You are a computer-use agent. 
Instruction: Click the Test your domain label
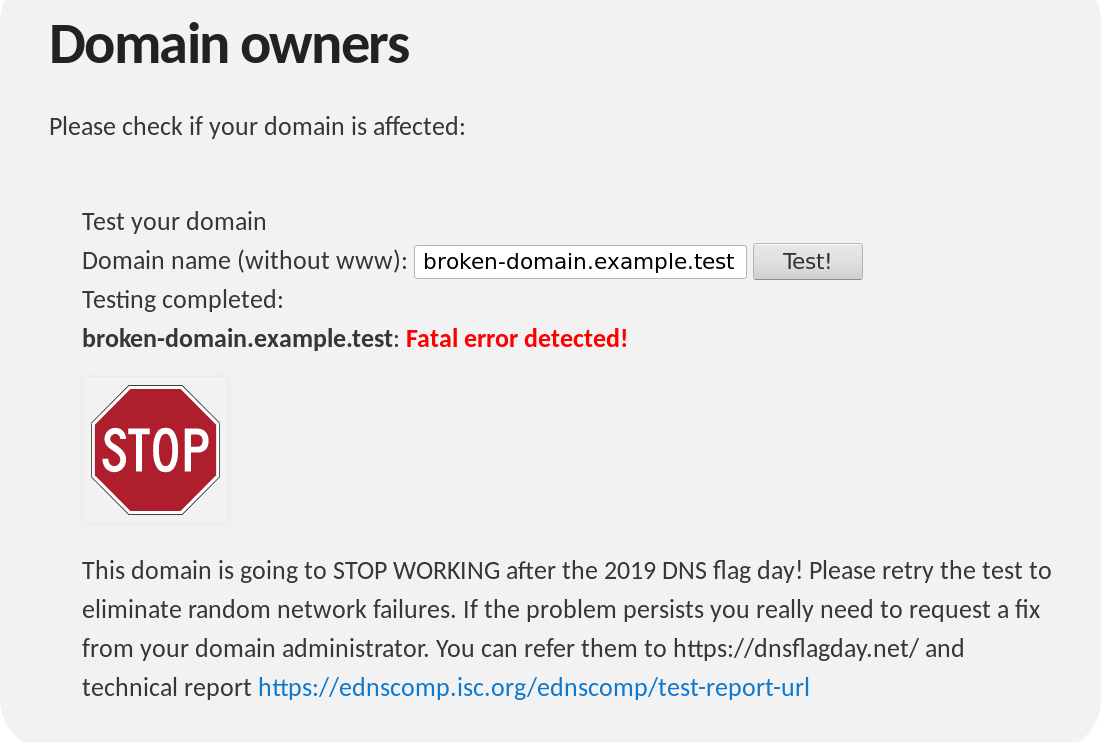(x=174, y=222)
